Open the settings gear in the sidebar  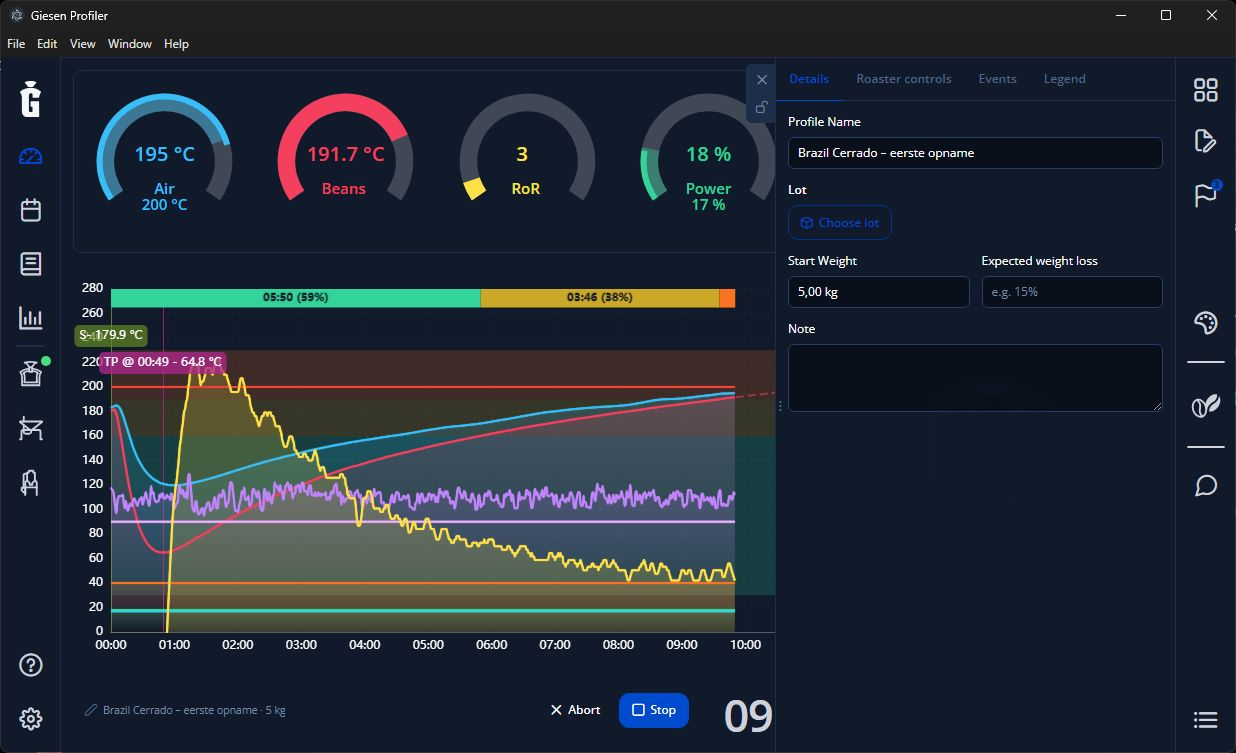[31, 718]
